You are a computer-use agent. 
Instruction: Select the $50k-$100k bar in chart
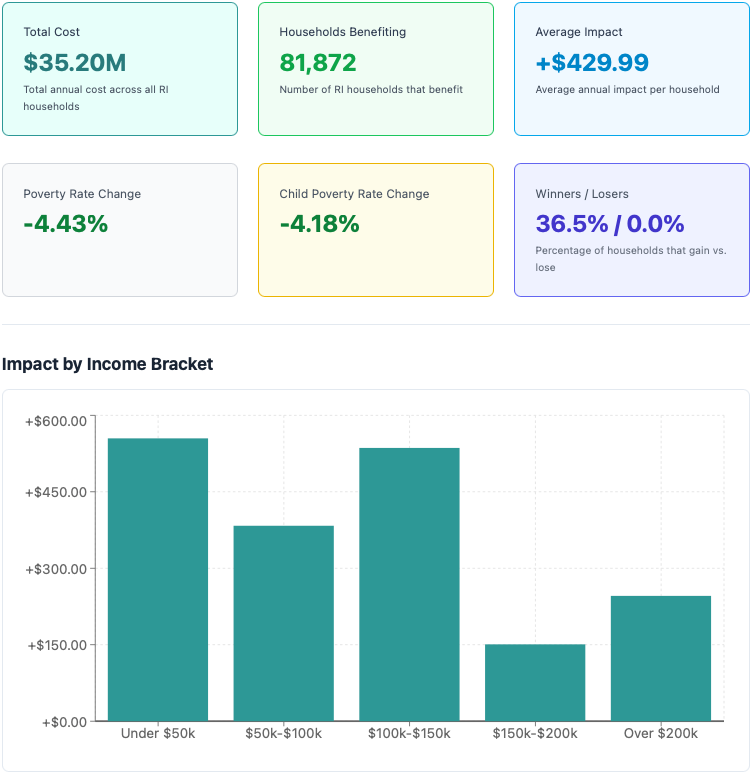click(x=284, y=623)
